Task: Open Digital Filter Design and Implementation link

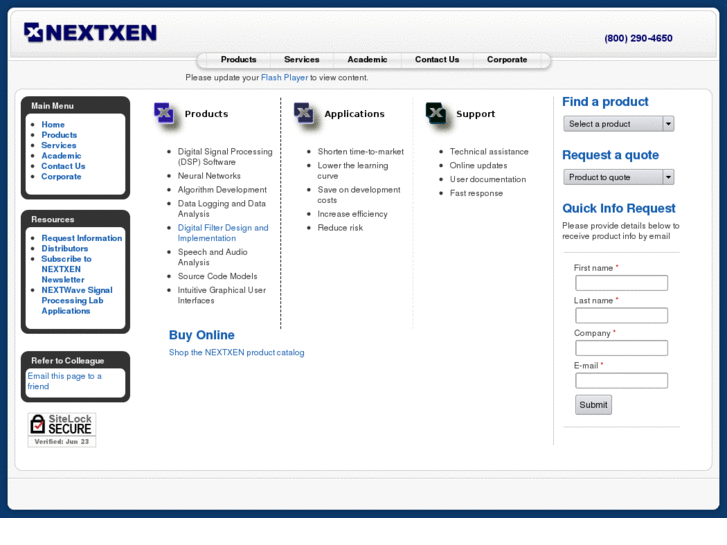Action: pos(223,233)
